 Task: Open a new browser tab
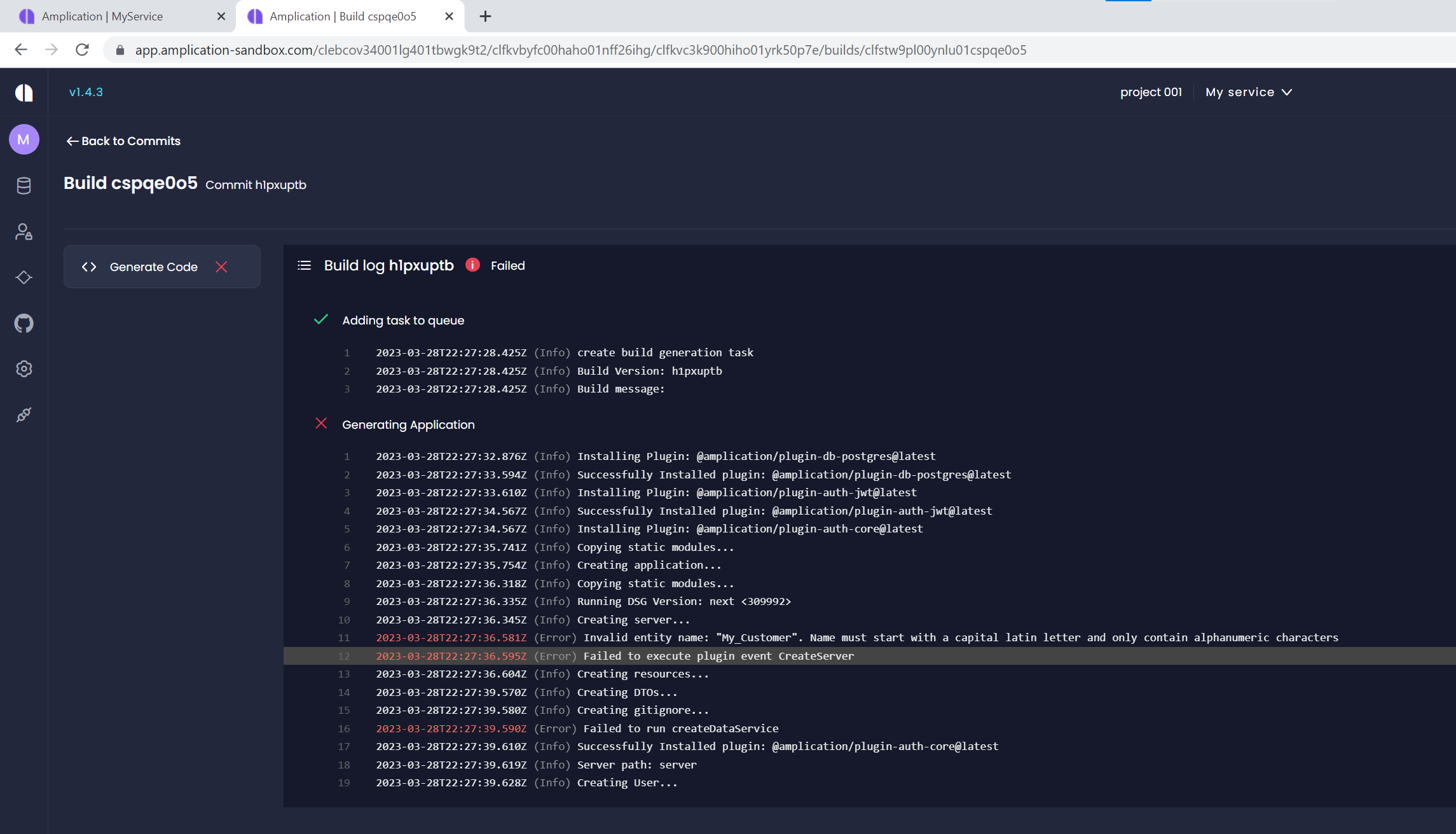tap(485, 17)
